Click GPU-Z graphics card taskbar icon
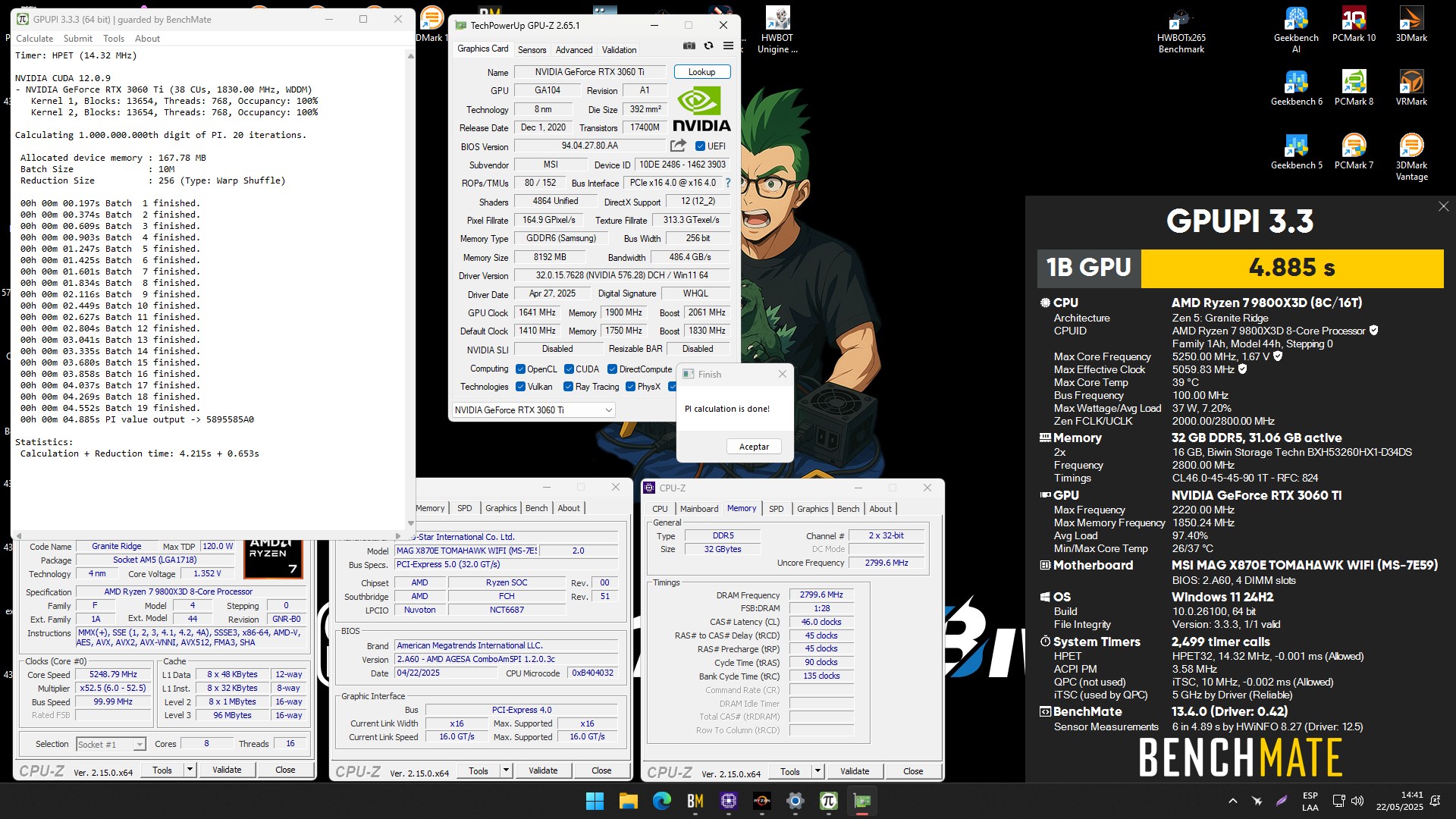1456x819 pixels. coord(862,801)
